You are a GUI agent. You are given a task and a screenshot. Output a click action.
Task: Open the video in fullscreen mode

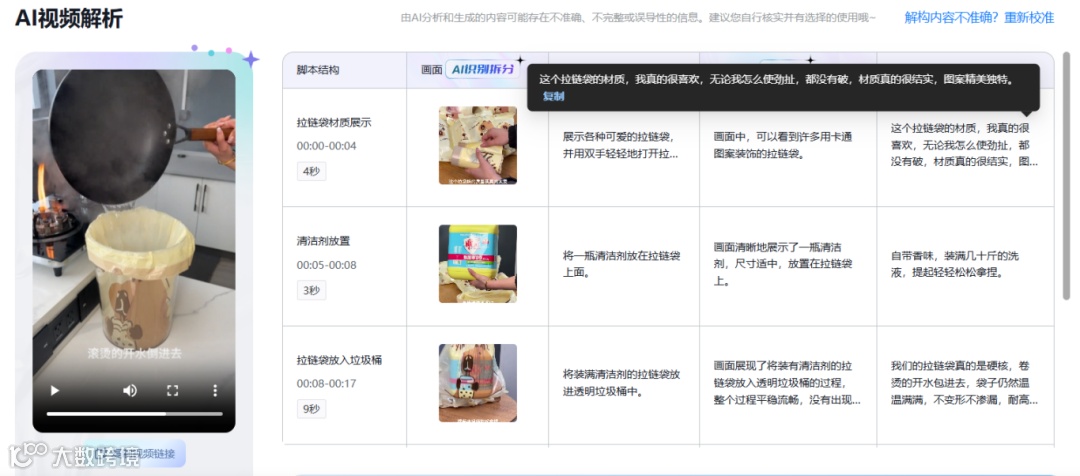pyautogui.click(x=173, y=391)
